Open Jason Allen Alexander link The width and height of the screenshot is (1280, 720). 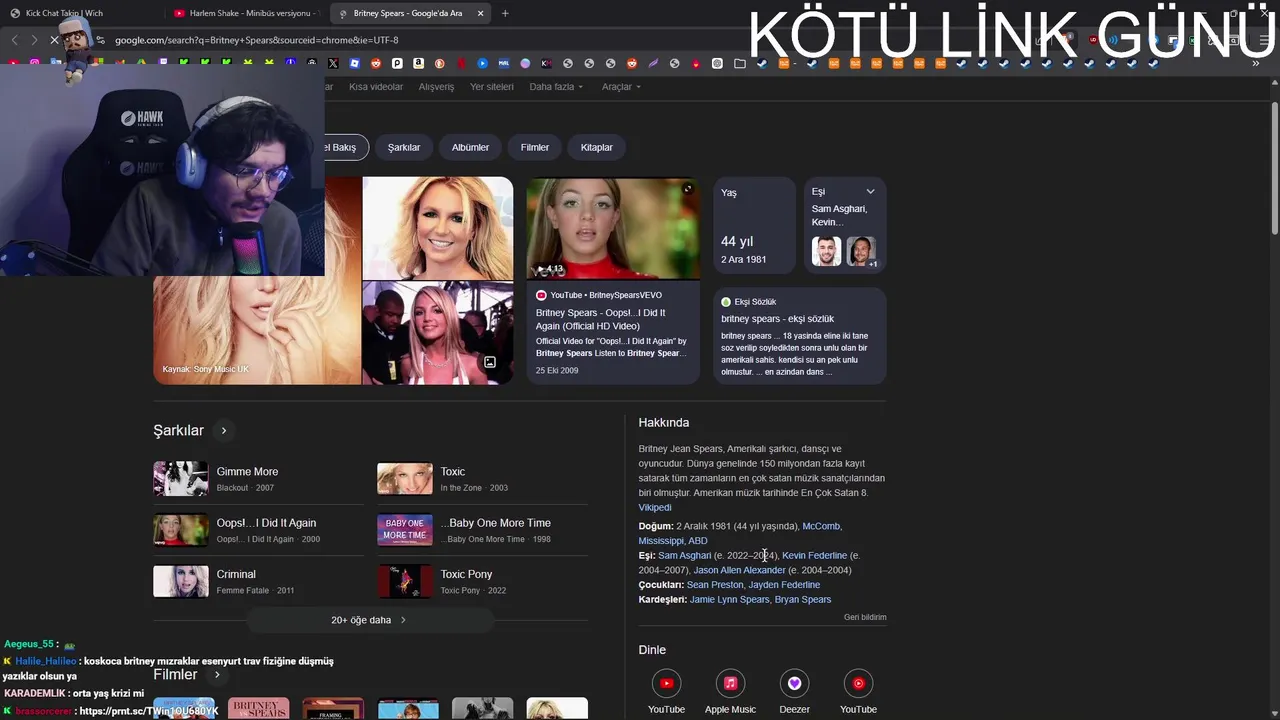(x=739, y=571)
